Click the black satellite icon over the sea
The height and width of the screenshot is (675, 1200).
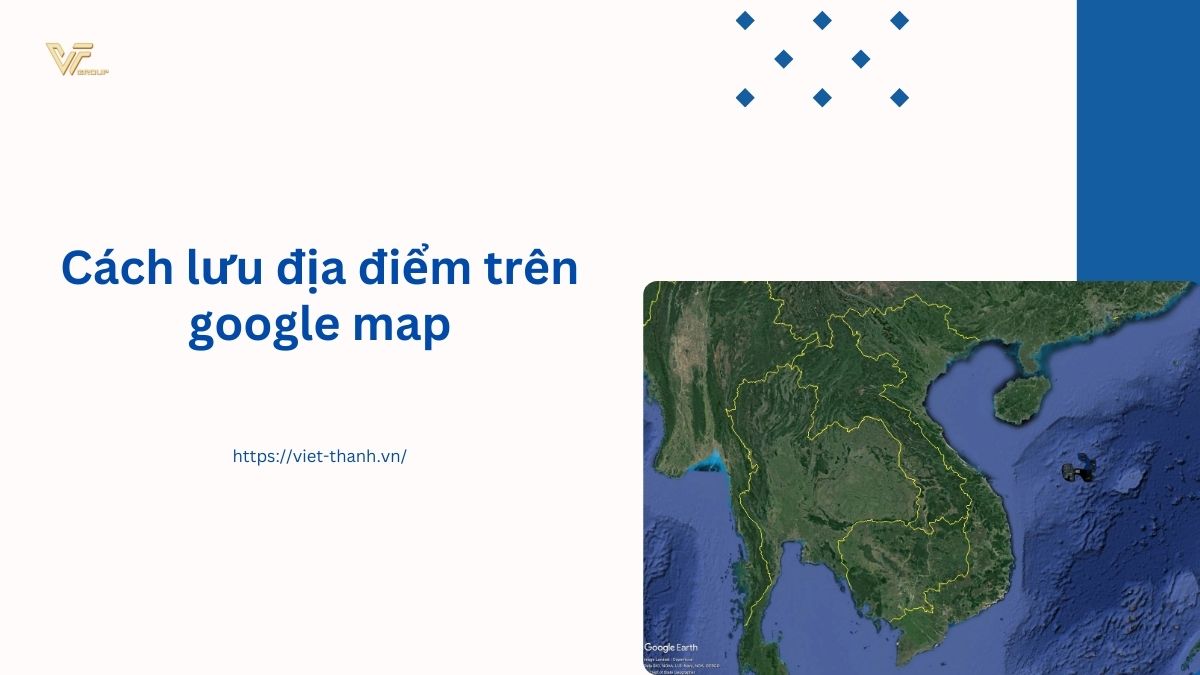(1077, 470)
